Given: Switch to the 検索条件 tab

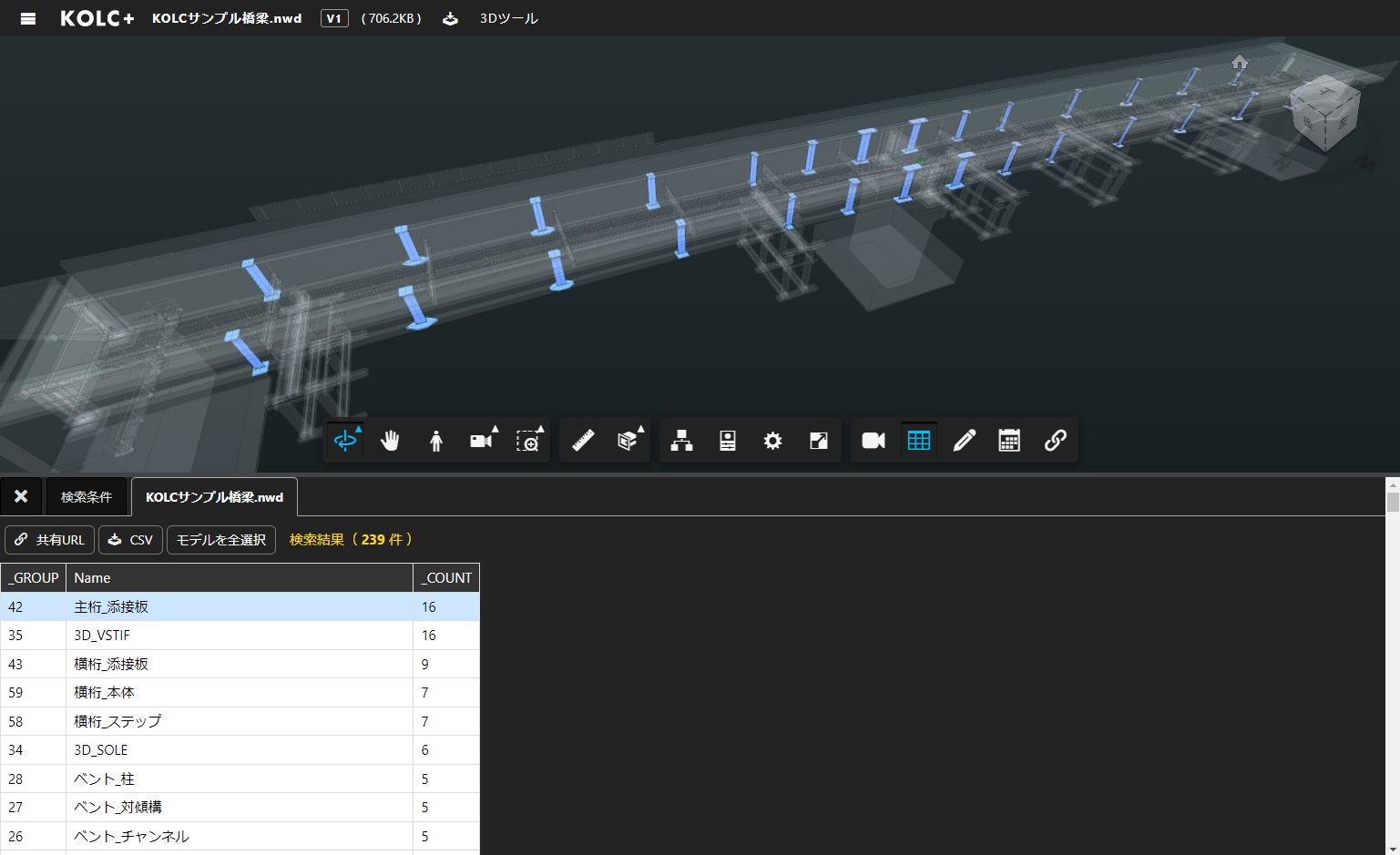Looking at the screenshot, I should click(x=87, y=497).
